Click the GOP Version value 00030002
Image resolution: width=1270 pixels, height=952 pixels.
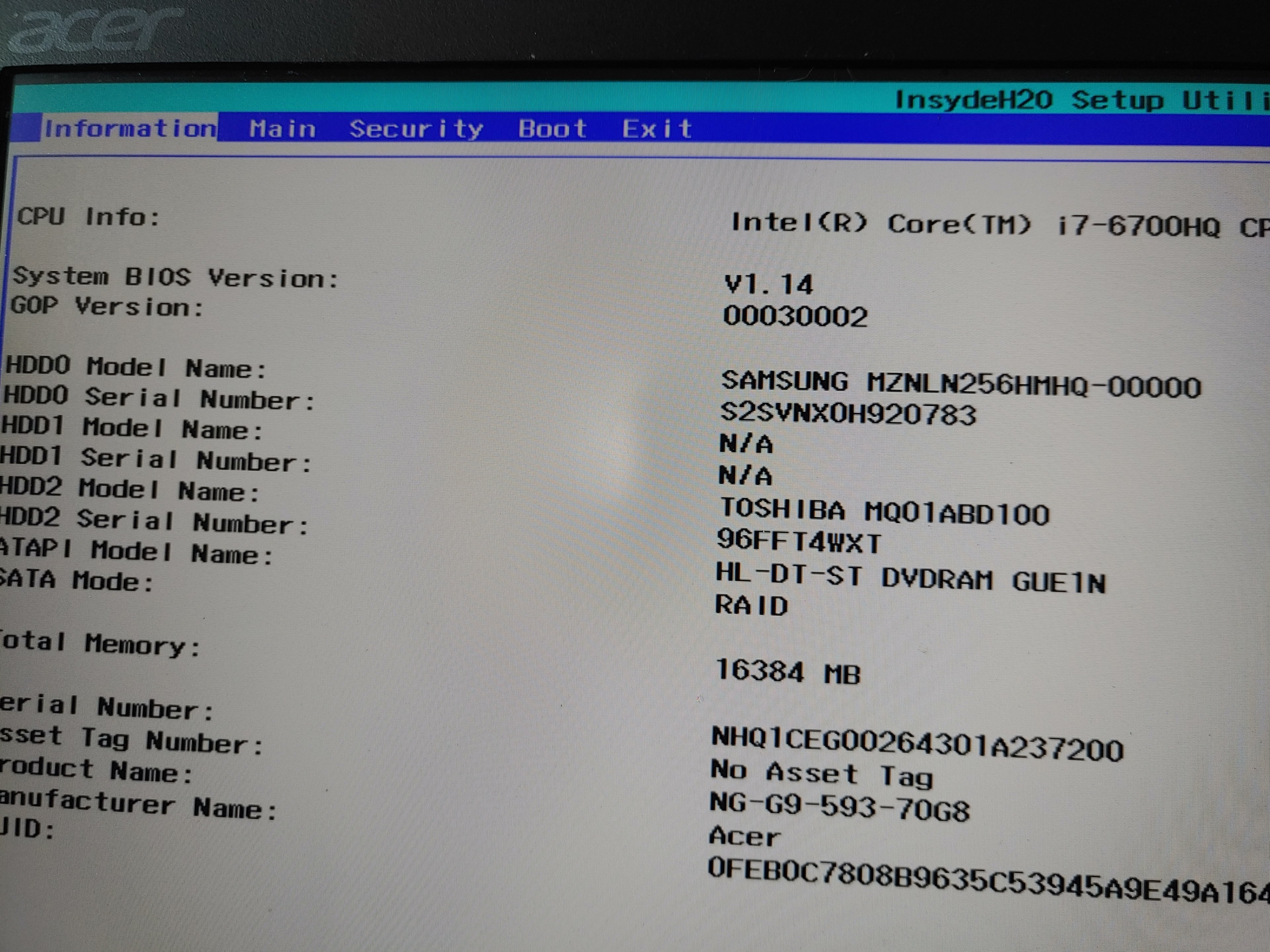coord(795,317)
